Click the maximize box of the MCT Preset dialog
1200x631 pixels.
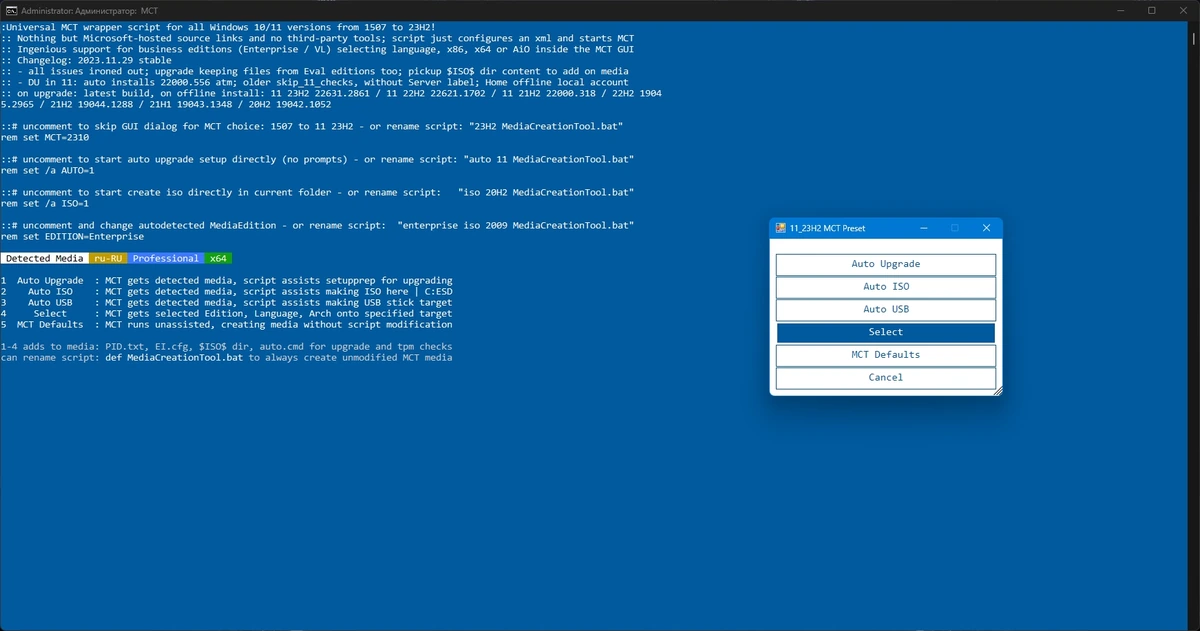point(954,228)
